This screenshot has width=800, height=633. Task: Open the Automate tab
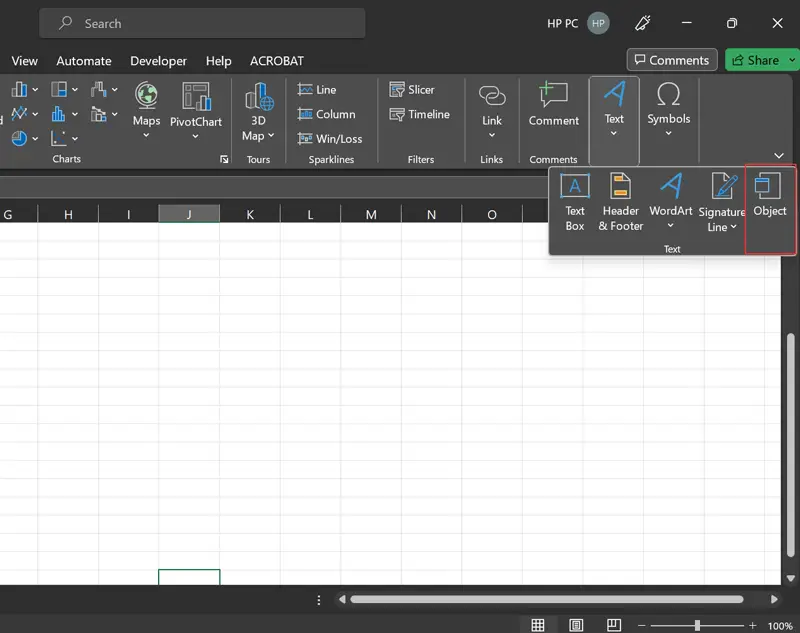click(84, 61)
